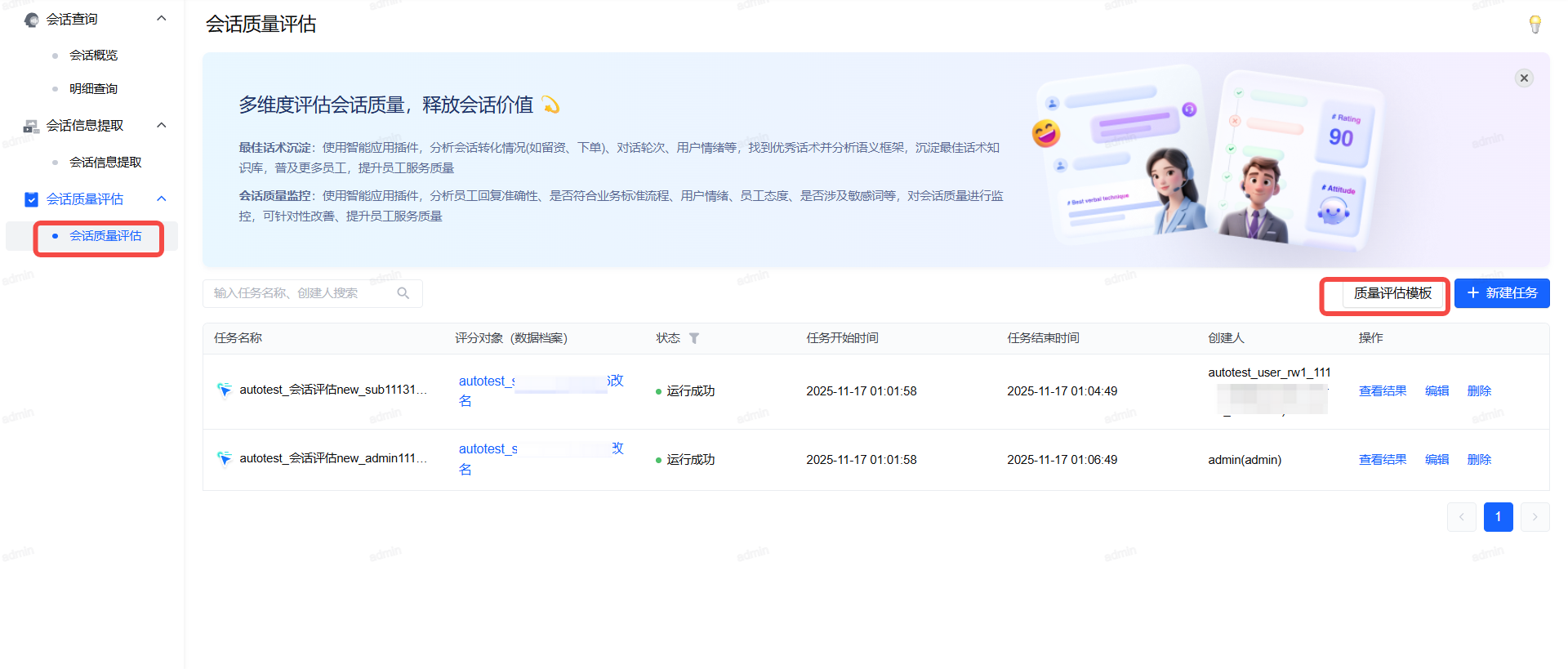Go to page 1 in pagination

click(1498, 517)
